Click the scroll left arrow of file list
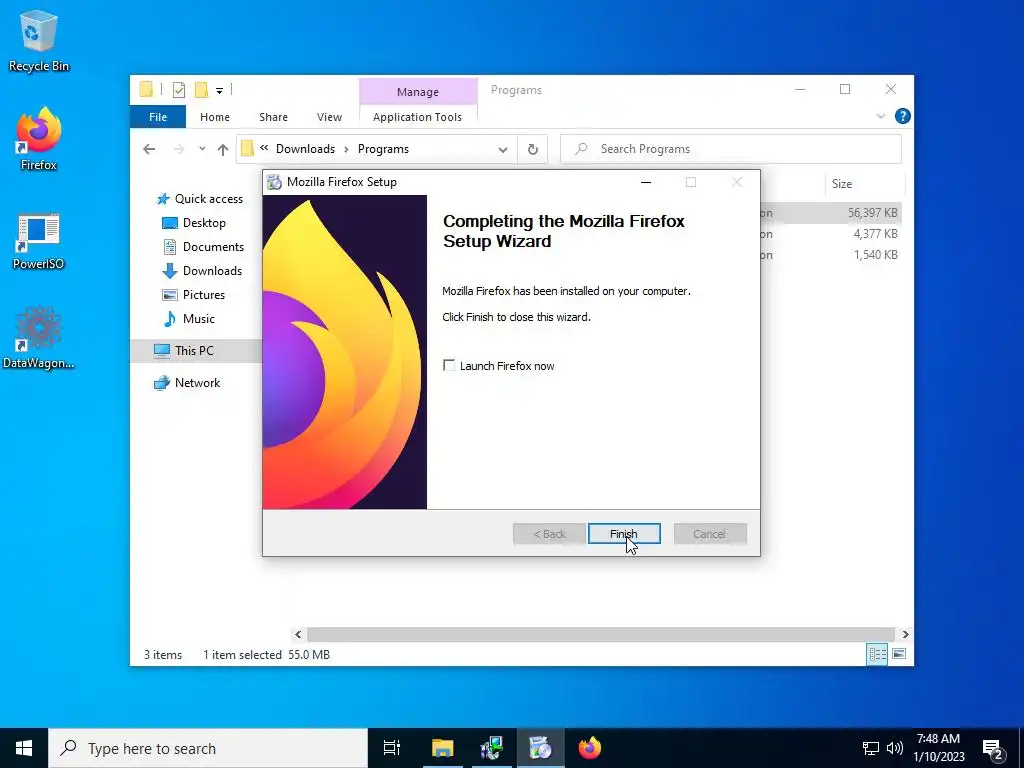 pyautogui.click(x=298, y=634)
